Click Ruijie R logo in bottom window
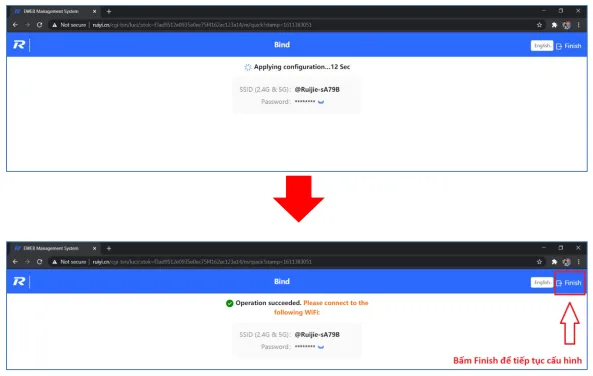Viewport: 593px width, 376px height. tap(19, 281)
